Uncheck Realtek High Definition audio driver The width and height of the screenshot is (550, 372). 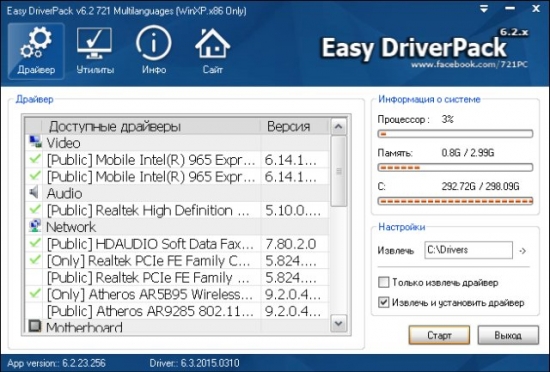[35, 210]
